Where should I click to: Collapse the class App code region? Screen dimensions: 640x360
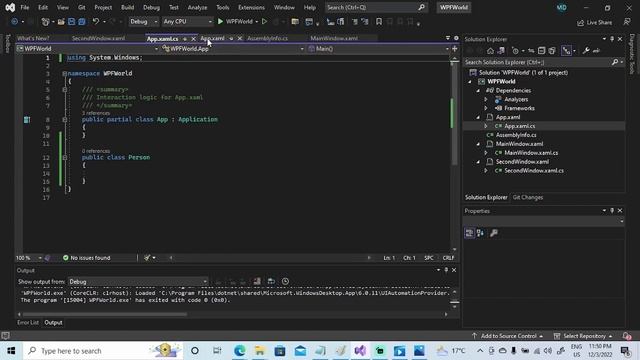point(64,120)
